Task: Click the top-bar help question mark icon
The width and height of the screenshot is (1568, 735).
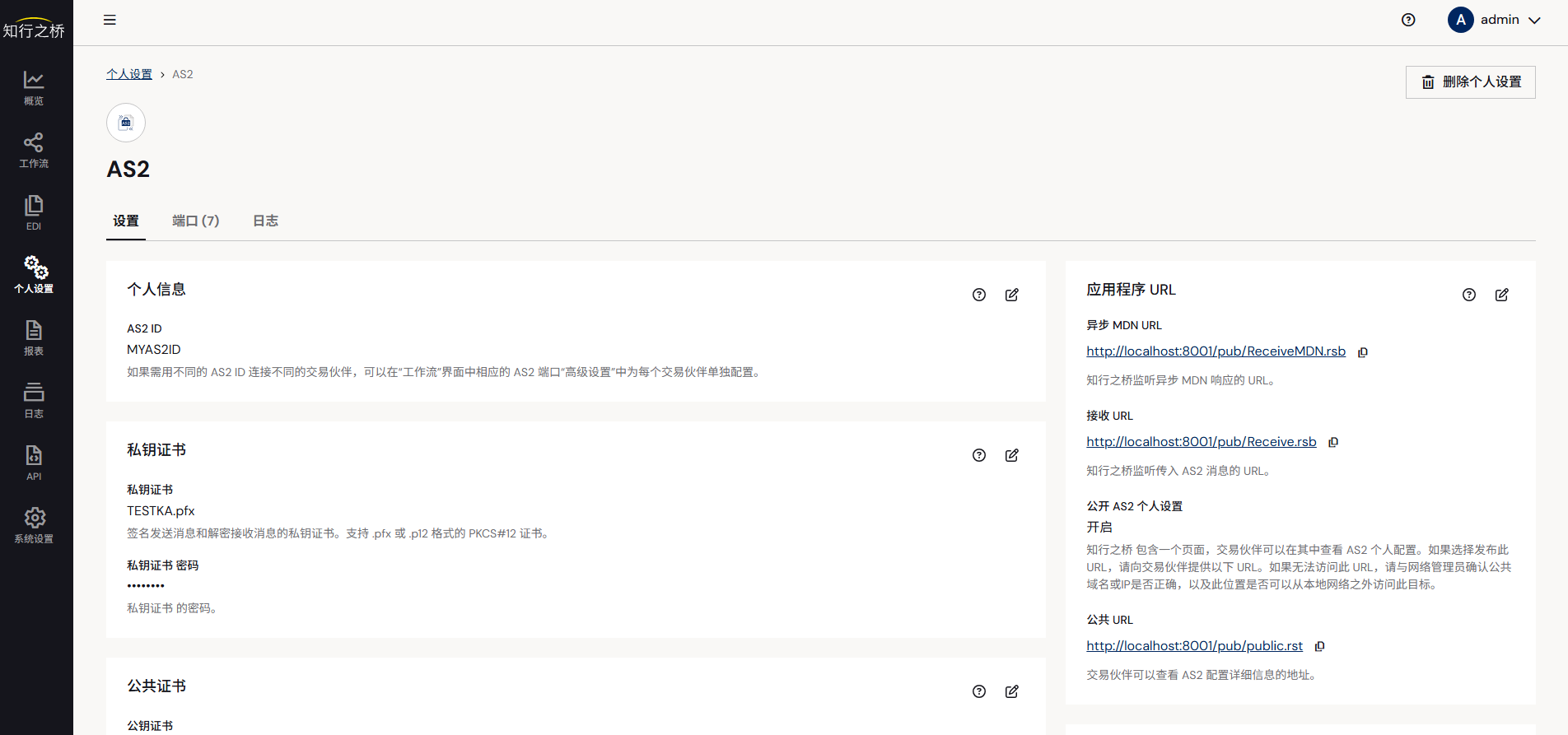Action: (1408, 20)
